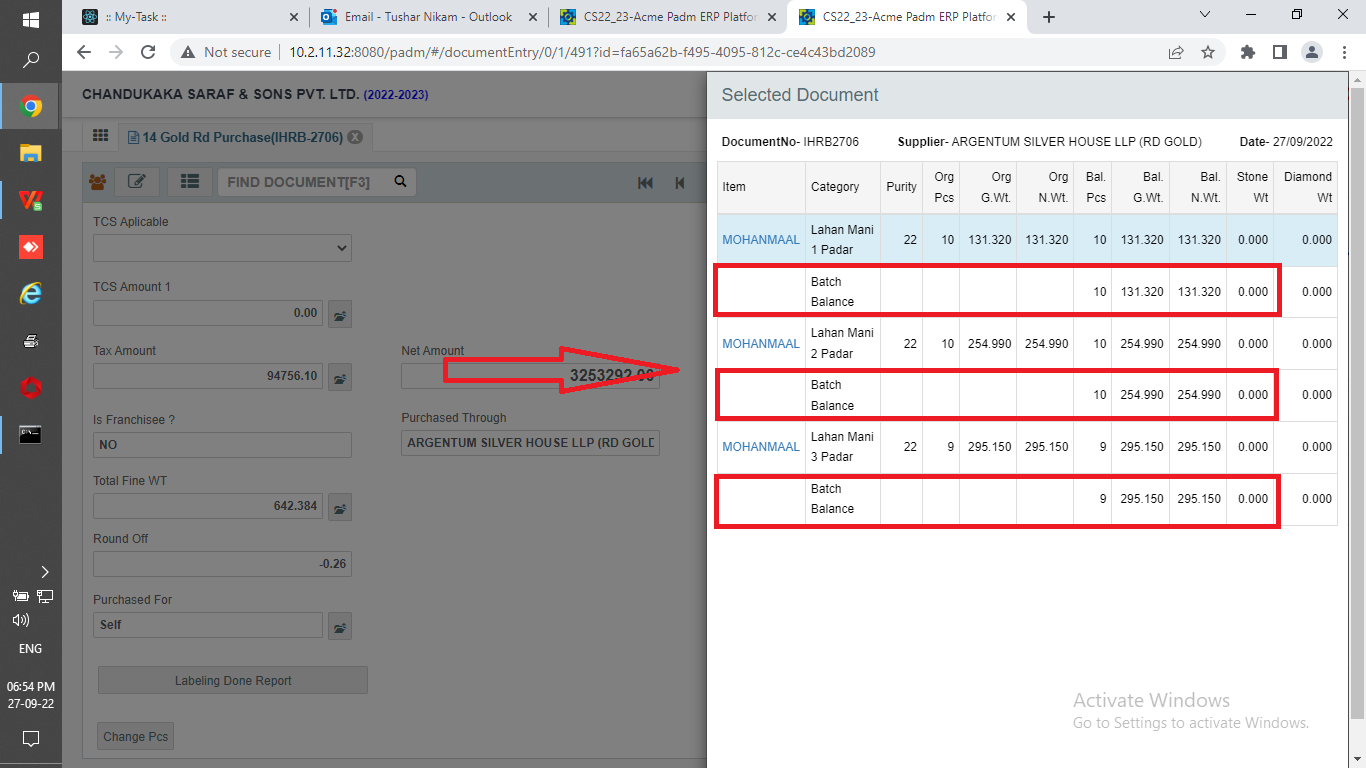Open Chrome profile avatar
Screen dimensions: 1366x768
(1311, 52)
